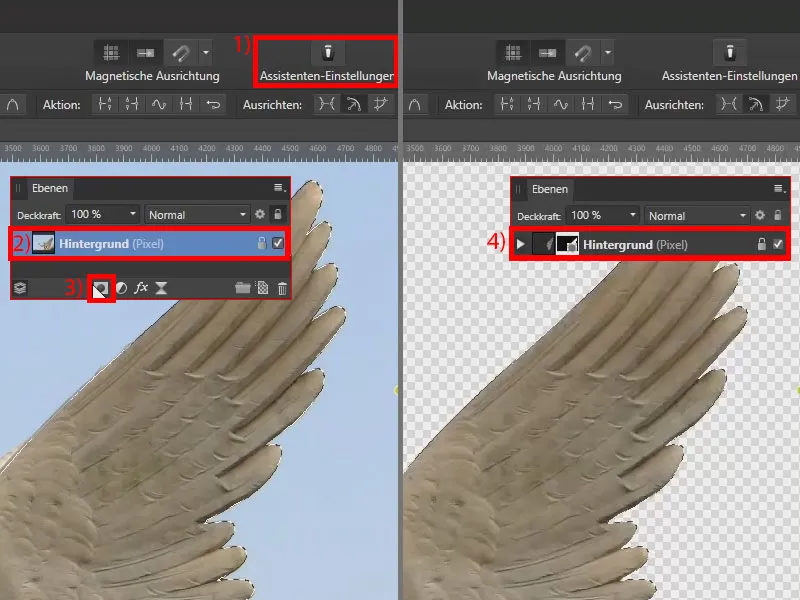Click the smooth curve wave icon in left Aktion group
800x600 pixels.
(159, 105)
